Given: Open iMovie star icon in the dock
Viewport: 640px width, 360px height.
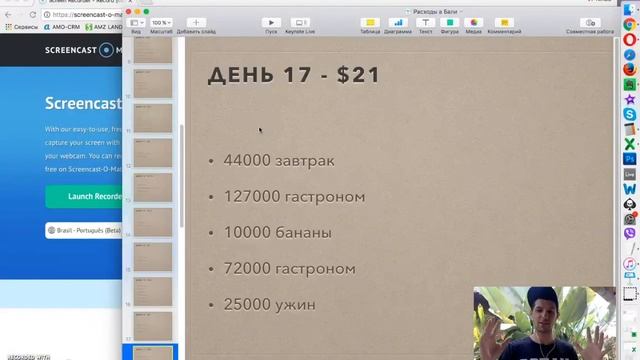Looking at the screenshot, I should 629,99.
